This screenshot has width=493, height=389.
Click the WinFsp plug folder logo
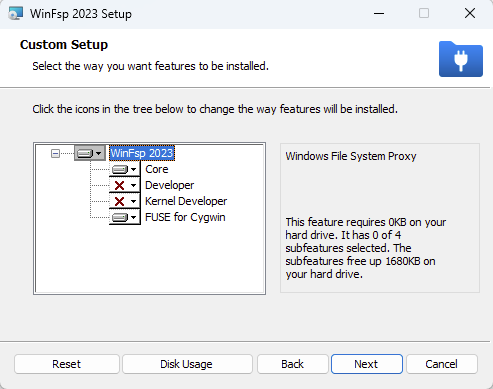(x=461, y=59)
